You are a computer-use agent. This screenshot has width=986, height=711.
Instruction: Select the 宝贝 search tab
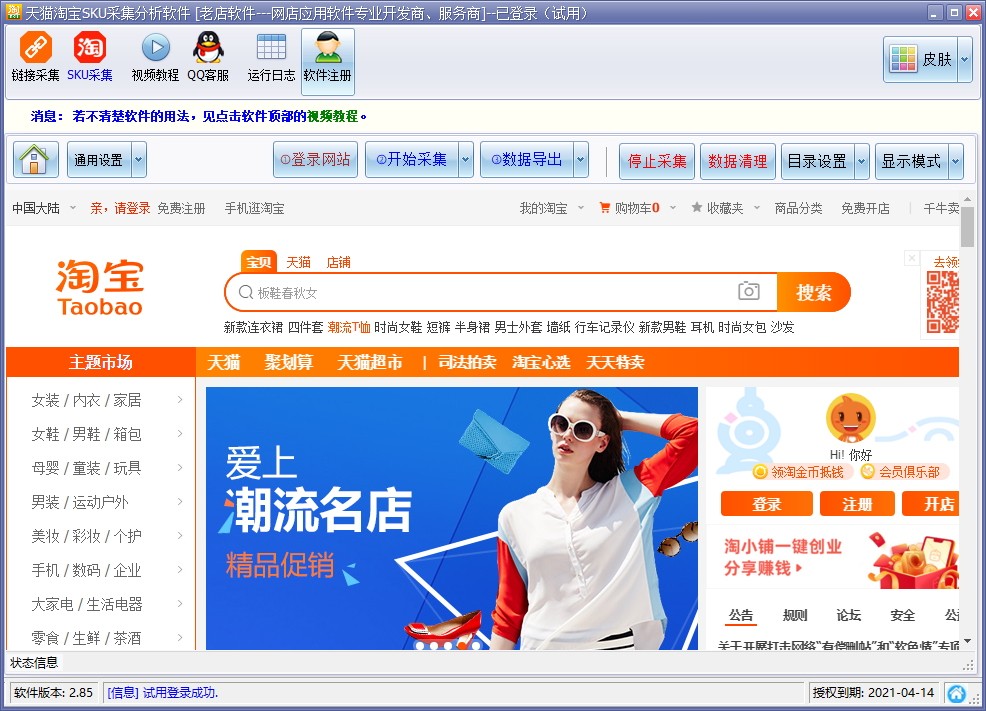[258, 262]
